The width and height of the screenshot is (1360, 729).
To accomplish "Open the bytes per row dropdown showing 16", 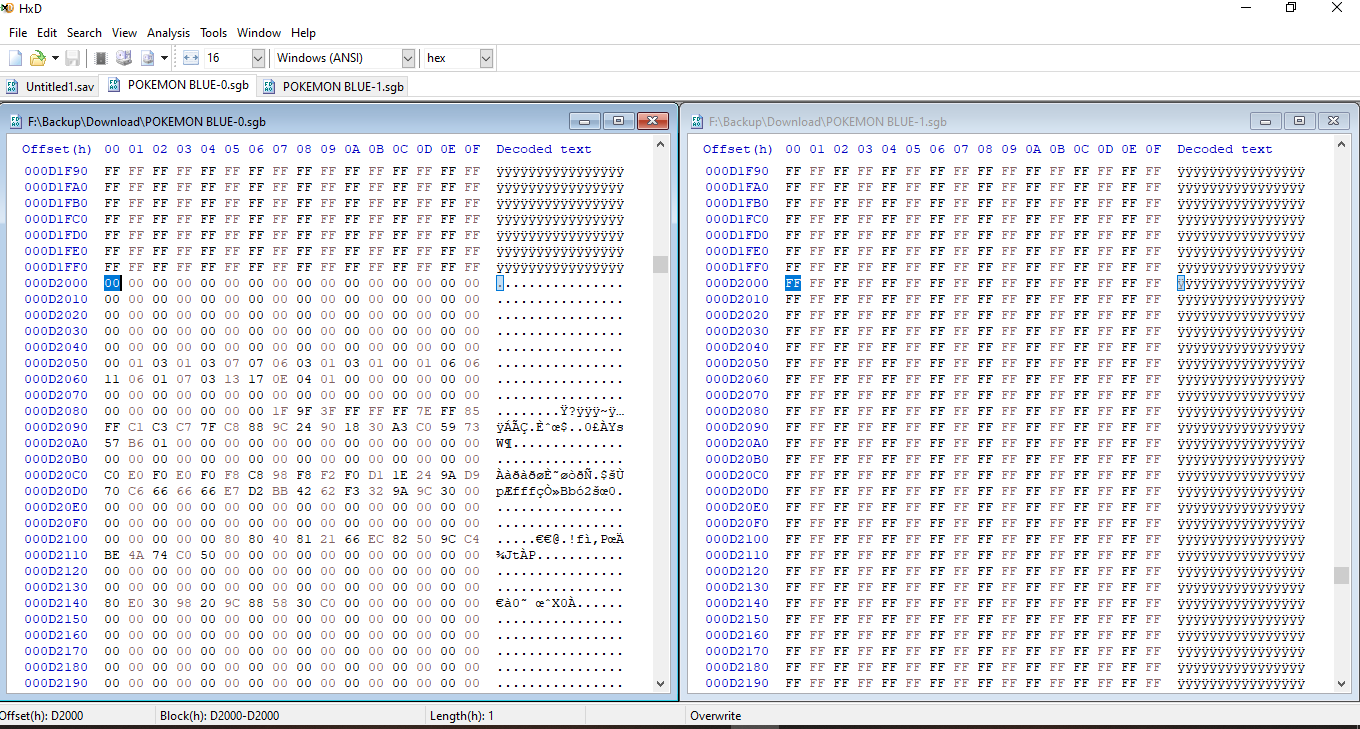I will click(258, 58).
